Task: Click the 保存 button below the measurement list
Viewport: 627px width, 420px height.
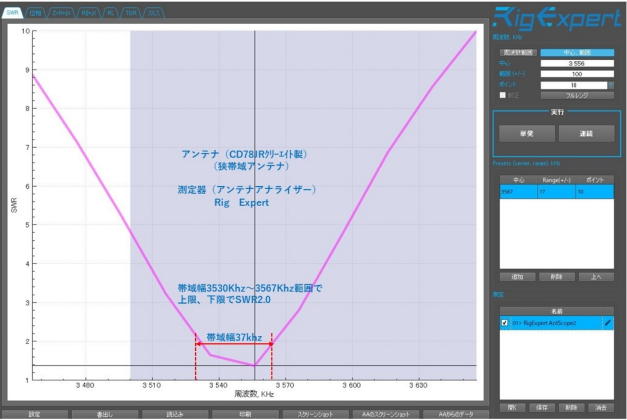Action: pos(541,407)
